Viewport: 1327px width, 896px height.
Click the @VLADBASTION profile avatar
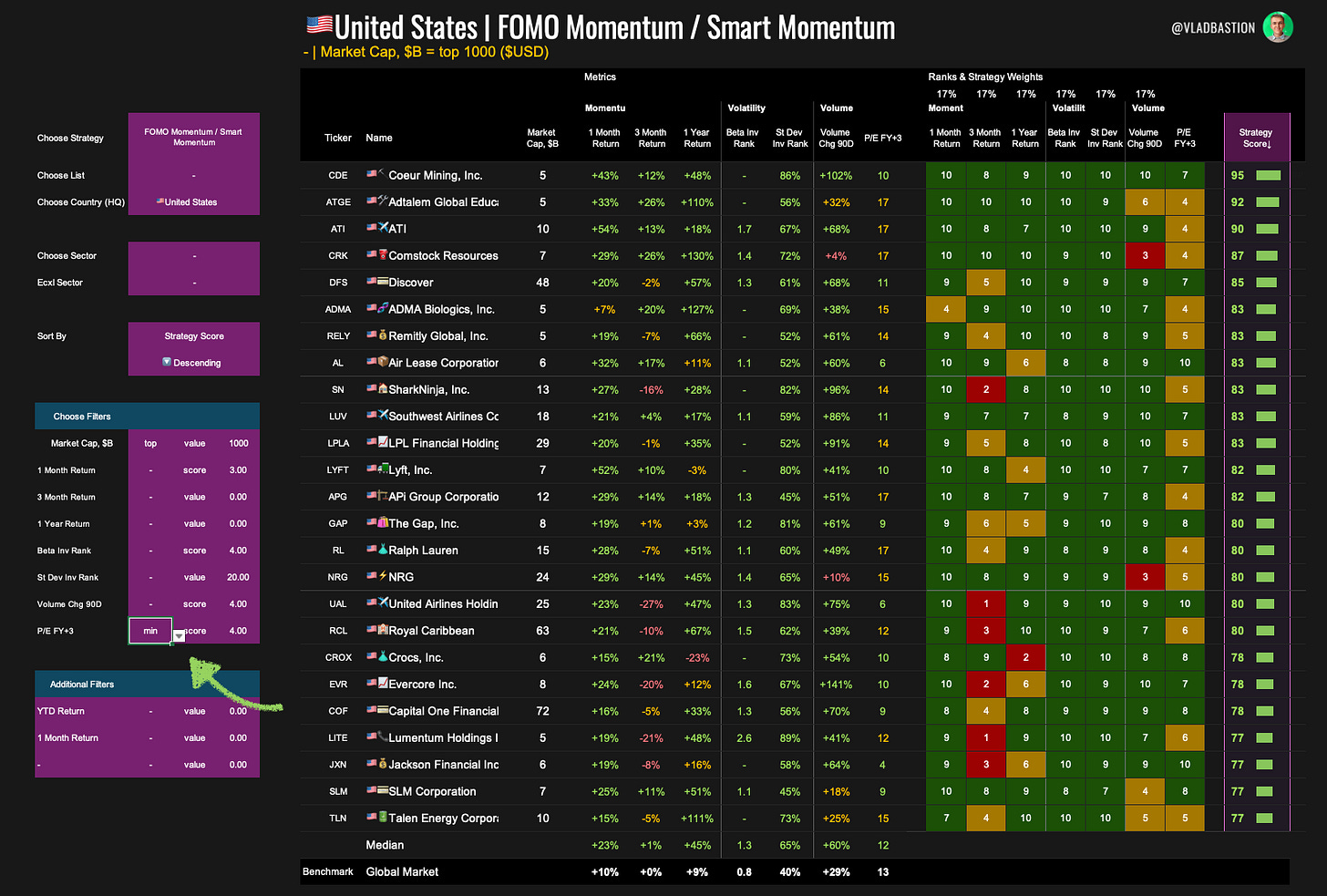pyautogui.click(x=1278, y=27)
